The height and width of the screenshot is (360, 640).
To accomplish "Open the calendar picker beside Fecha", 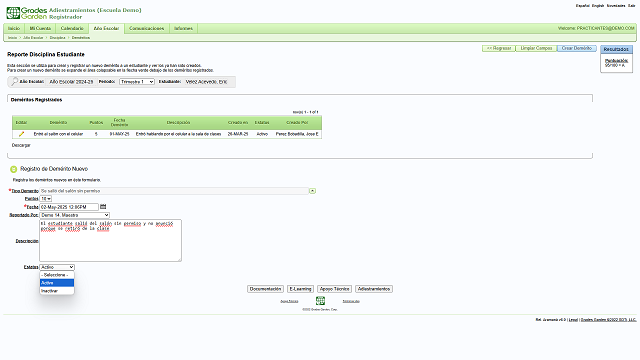I will pos(103,207).
